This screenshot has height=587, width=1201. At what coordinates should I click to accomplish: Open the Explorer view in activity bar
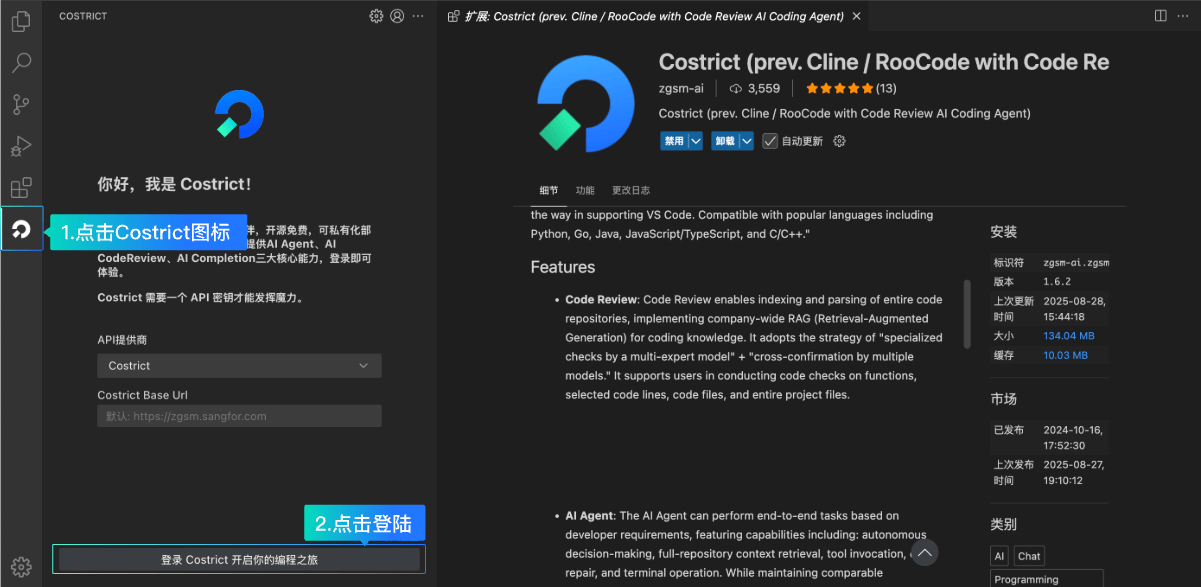tap(21, 20)
